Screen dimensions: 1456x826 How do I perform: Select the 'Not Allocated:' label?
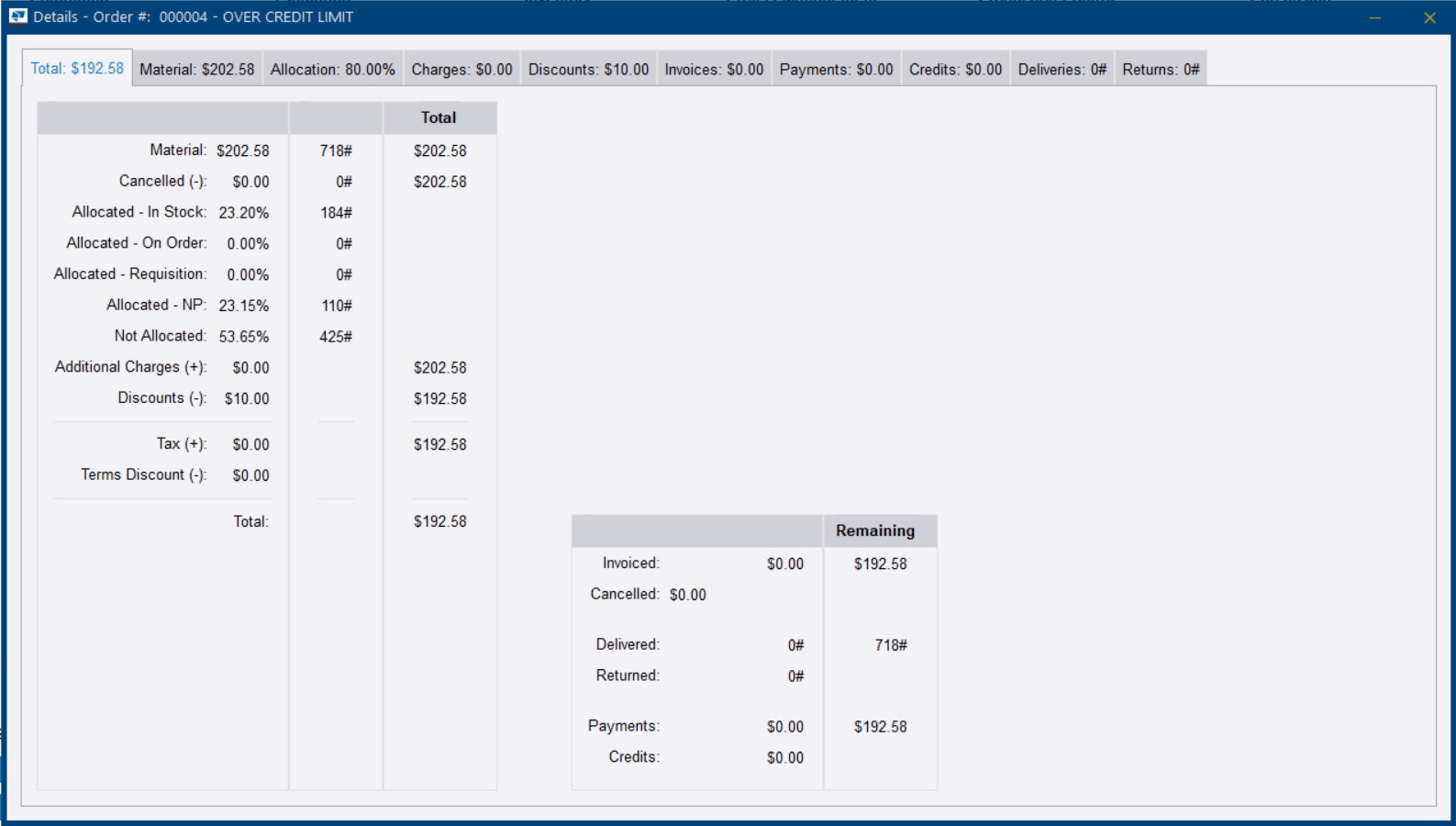161,336
